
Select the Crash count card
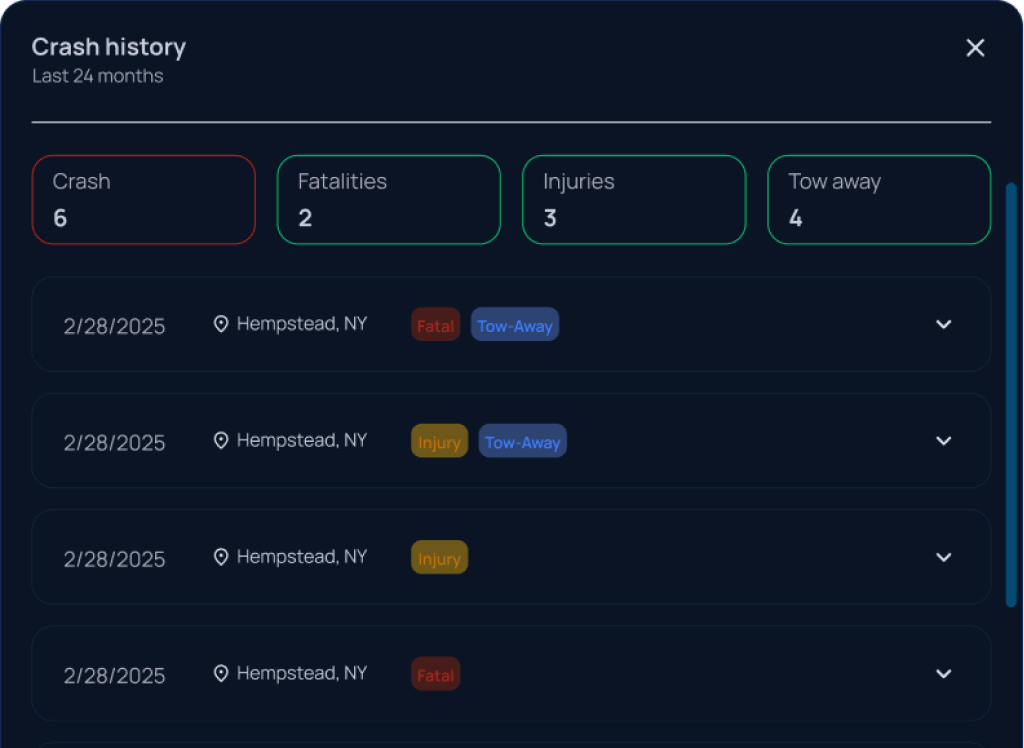(x=143, y=200)
